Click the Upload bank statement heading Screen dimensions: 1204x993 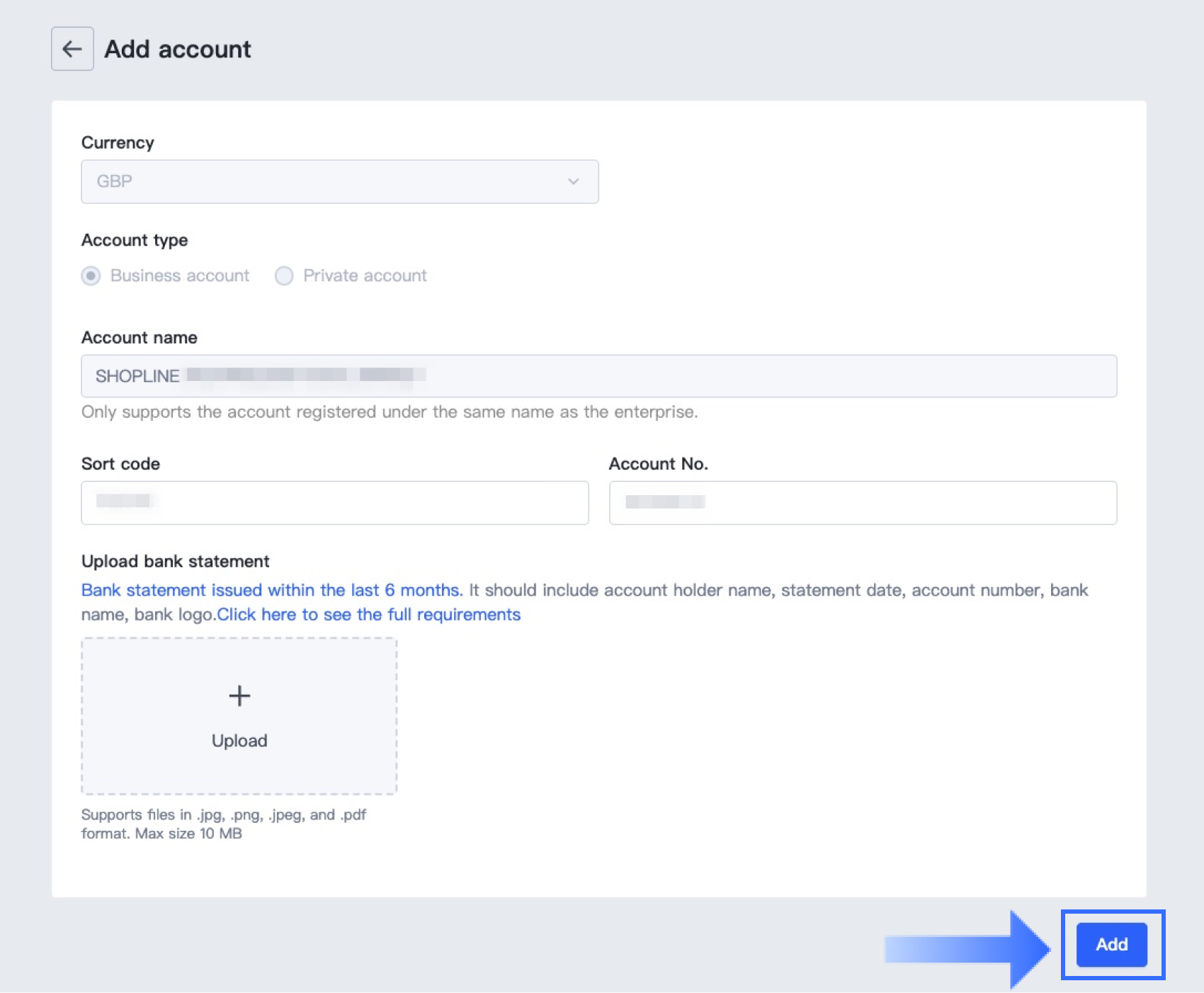tap(175, 561)
